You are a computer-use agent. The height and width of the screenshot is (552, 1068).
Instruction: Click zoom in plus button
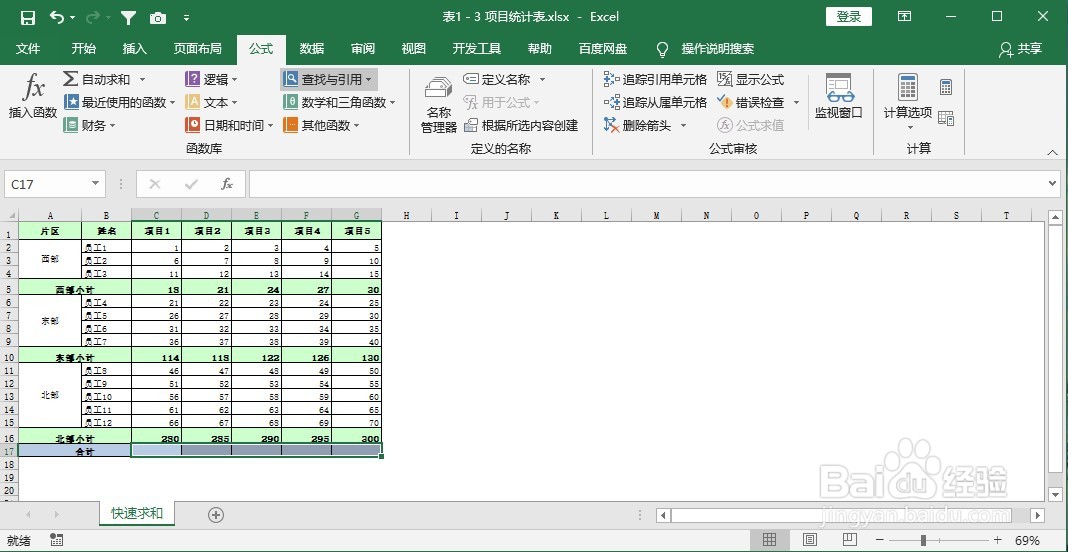pos(998,540)
